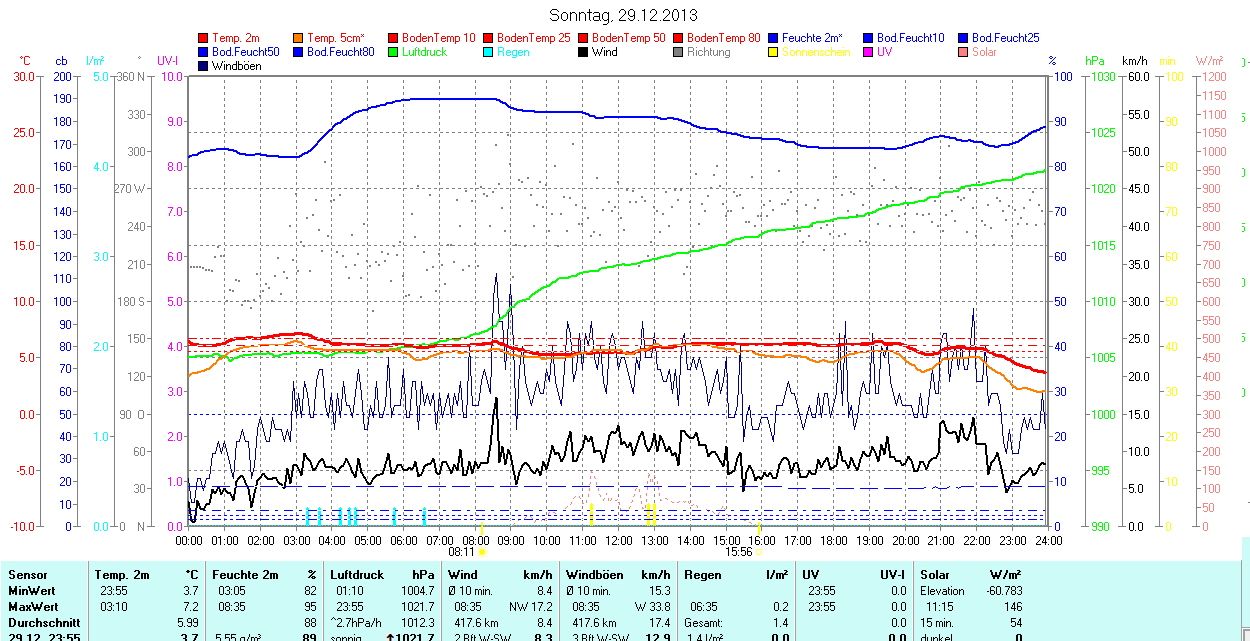Click the blue cb axis unit label
Screen dimensions: 1250x641
[x=62, y=62]
